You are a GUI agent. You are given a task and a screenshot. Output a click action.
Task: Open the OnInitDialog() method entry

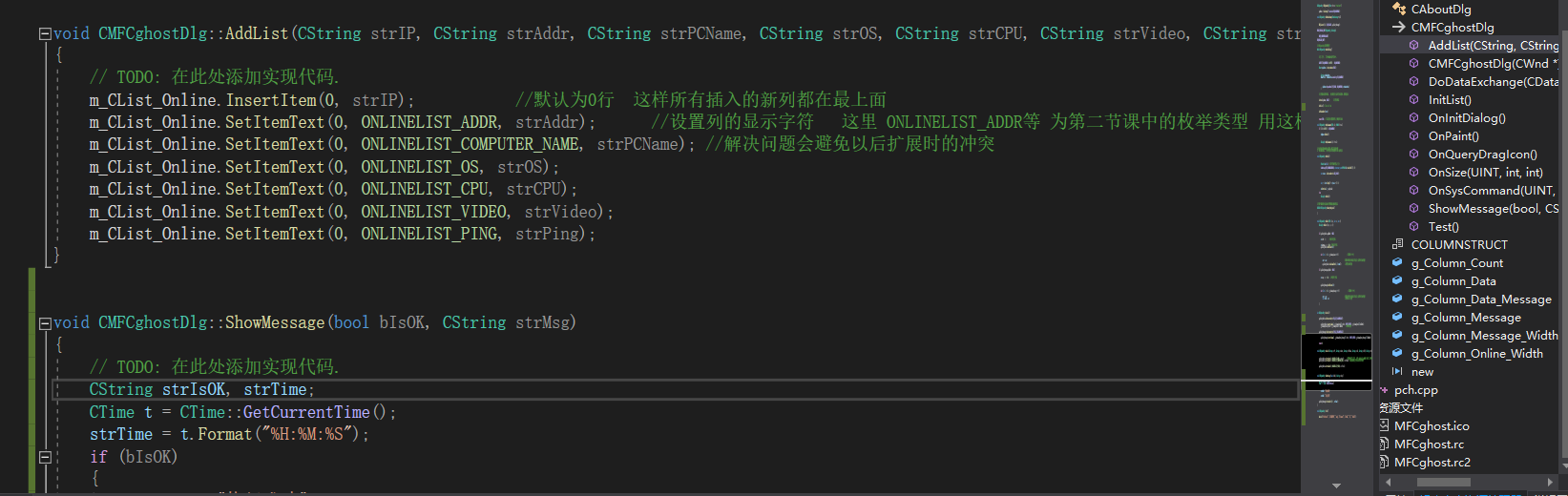point(1466,118)
